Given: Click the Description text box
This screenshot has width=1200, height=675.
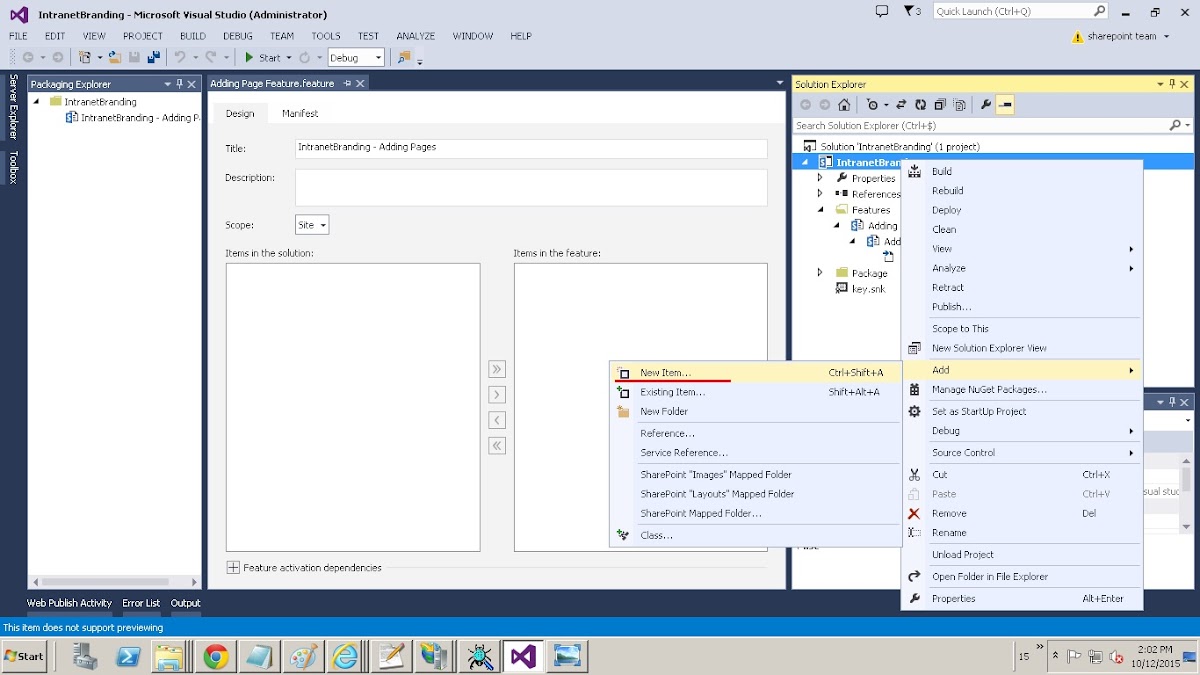Looking at the screenshot, I should pos(531,187).
